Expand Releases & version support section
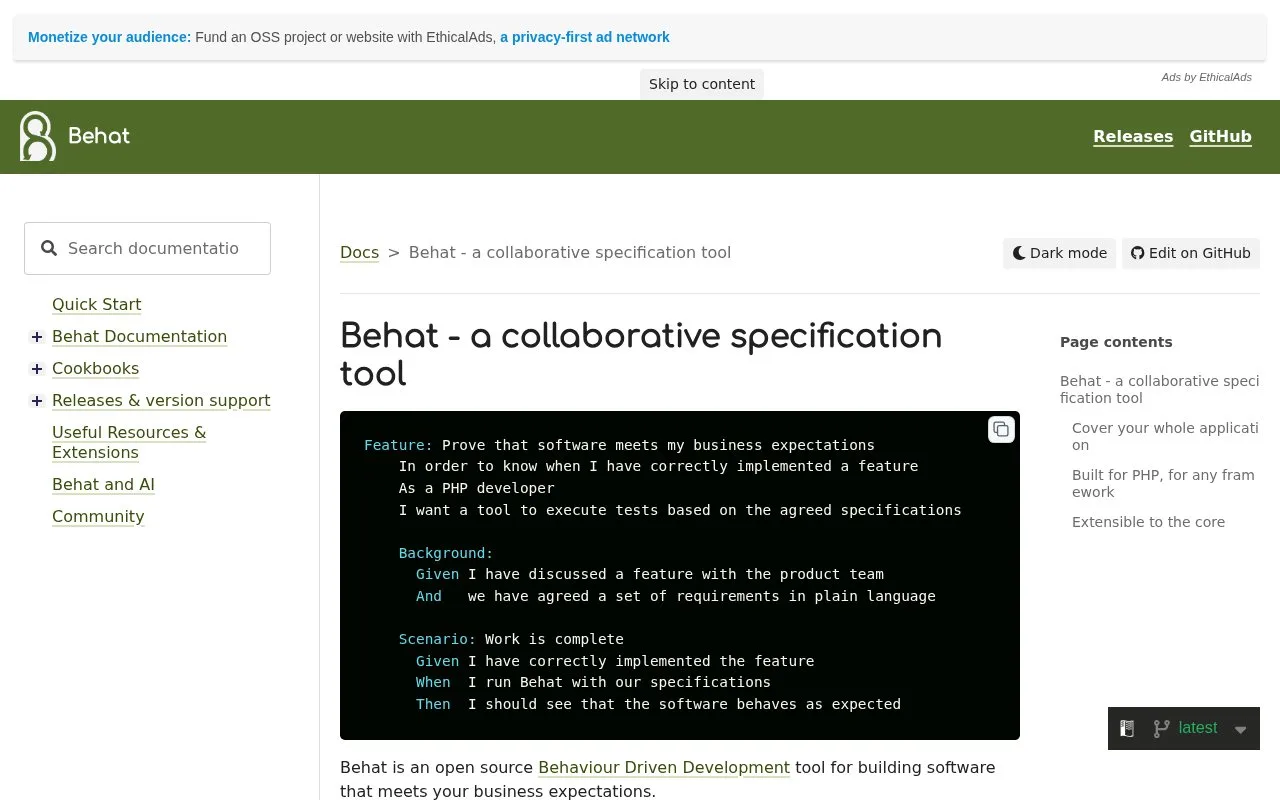The width and height of the screenshot is (1280, 800). coord(37,401)
